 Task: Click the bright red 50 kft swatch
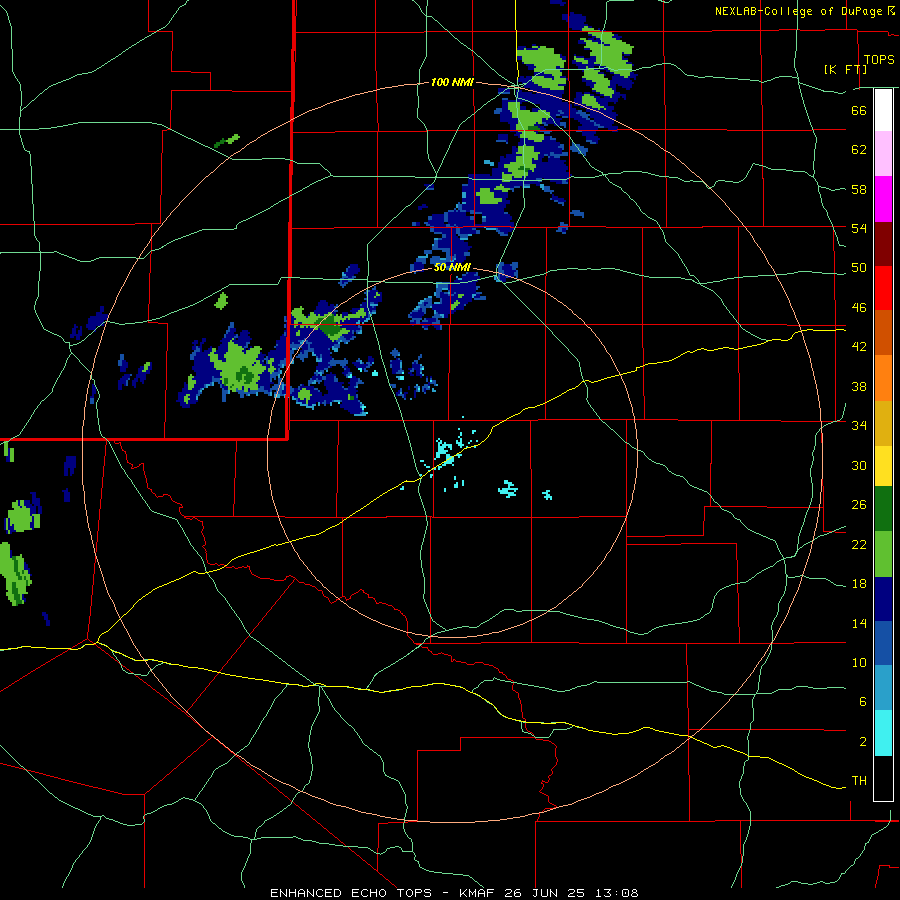[883, 288]
